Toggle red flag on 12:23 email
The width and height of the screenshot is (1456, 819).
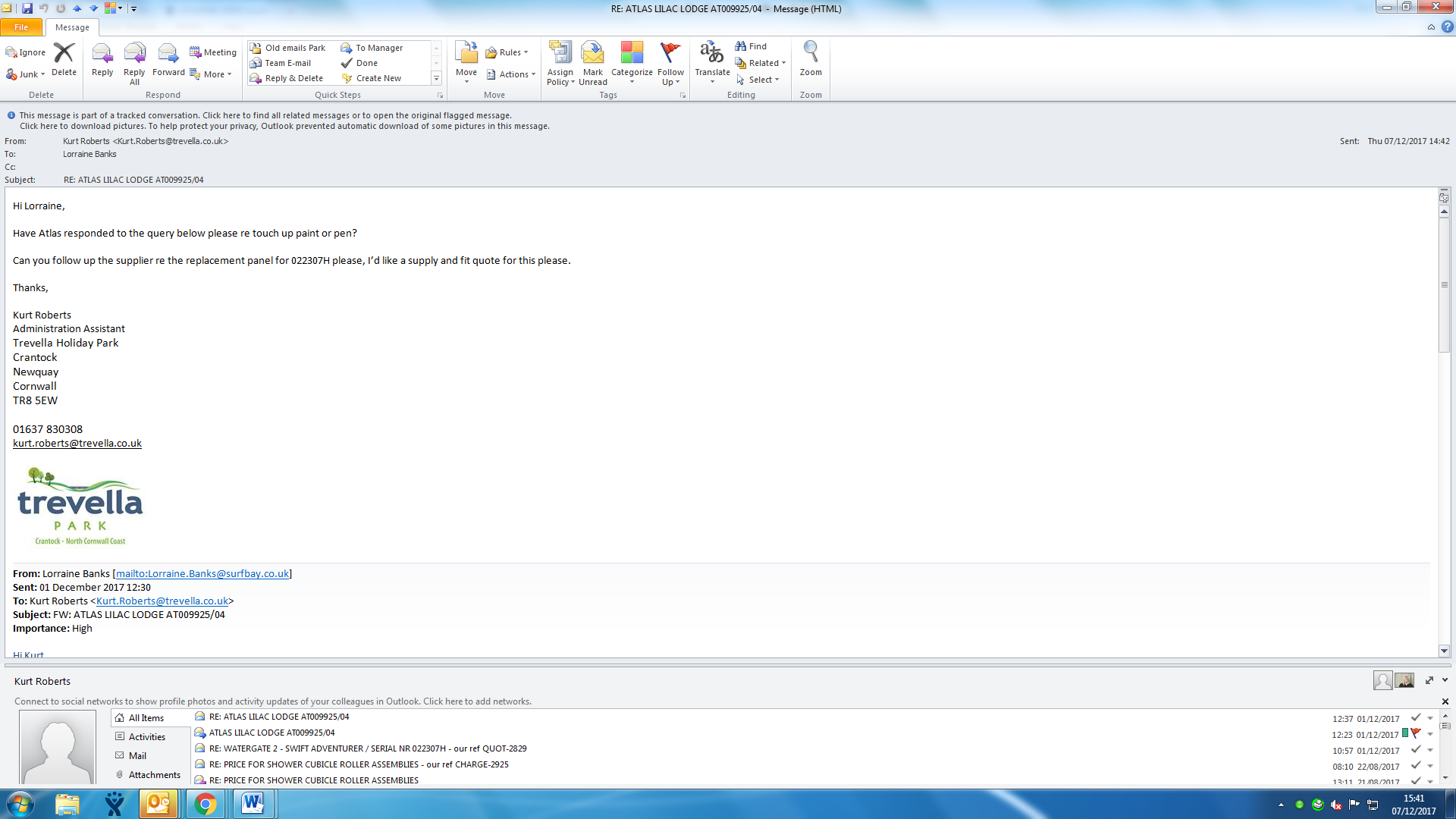pyautogui.click(x=1415, y=733)
